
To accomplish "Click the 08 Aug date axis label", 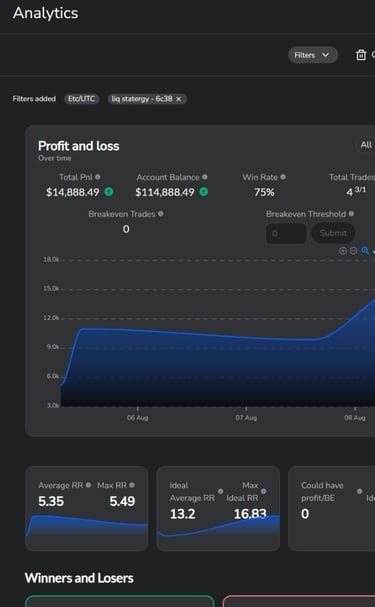I will (355, 418).
